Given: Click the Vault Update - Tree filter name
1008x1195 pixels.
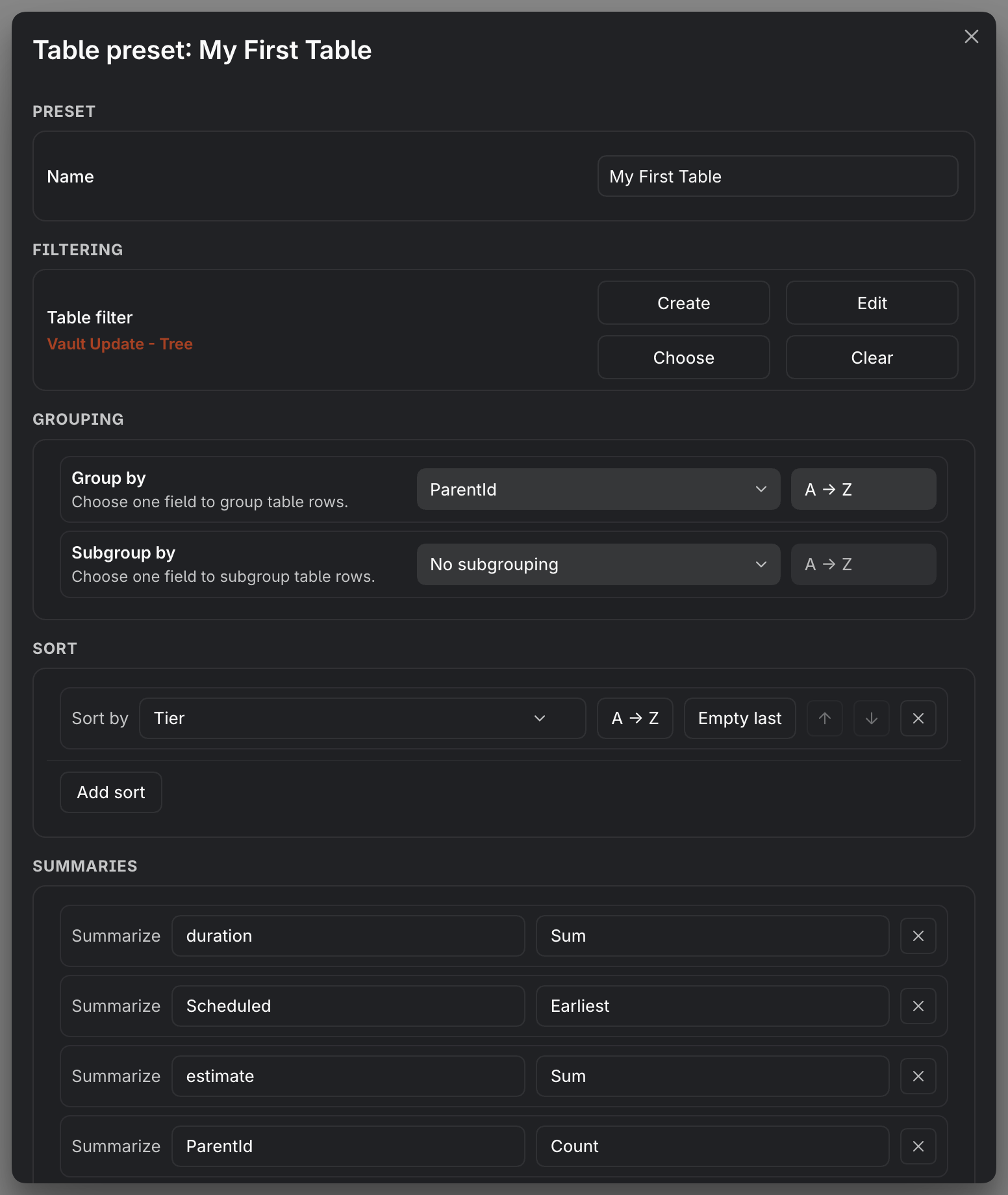Looking at the screenshot, I should coord(120,344).
